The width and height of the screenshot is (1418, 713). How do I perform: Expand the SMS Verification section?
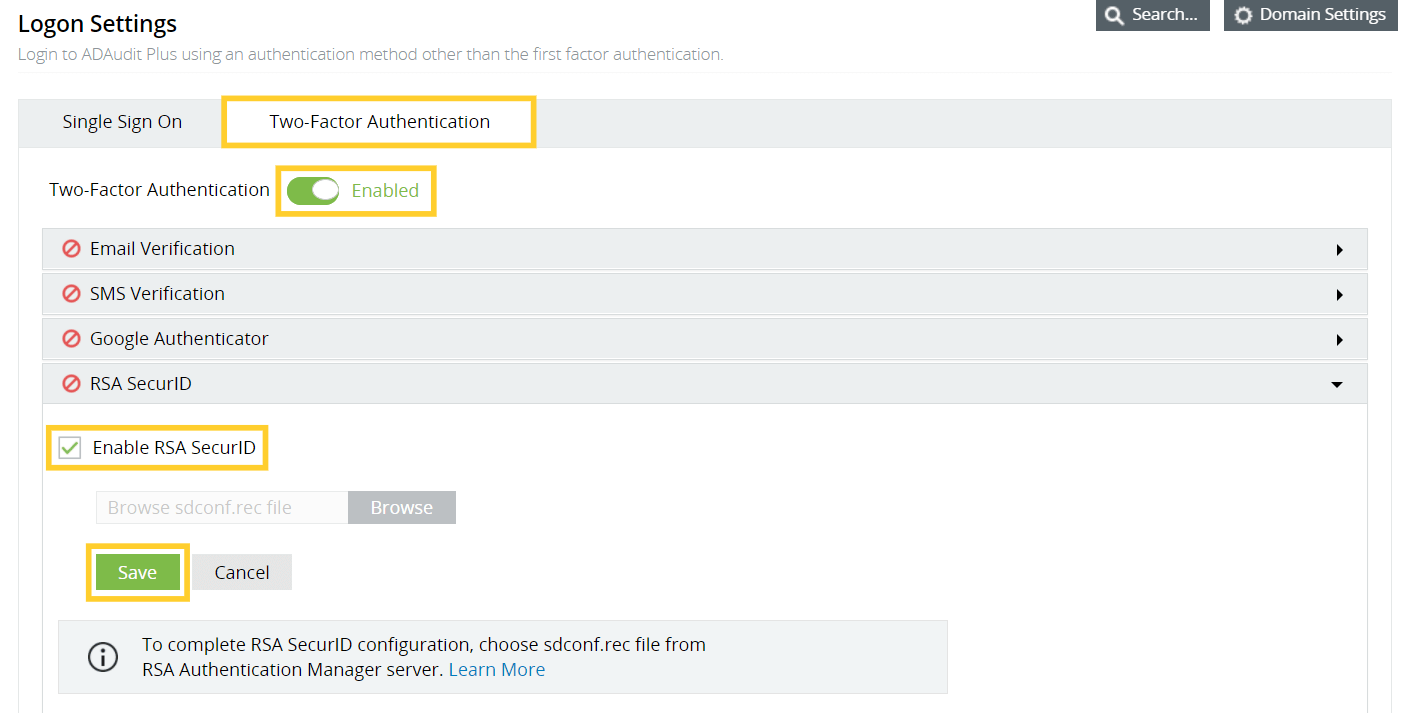[1340, 293]
